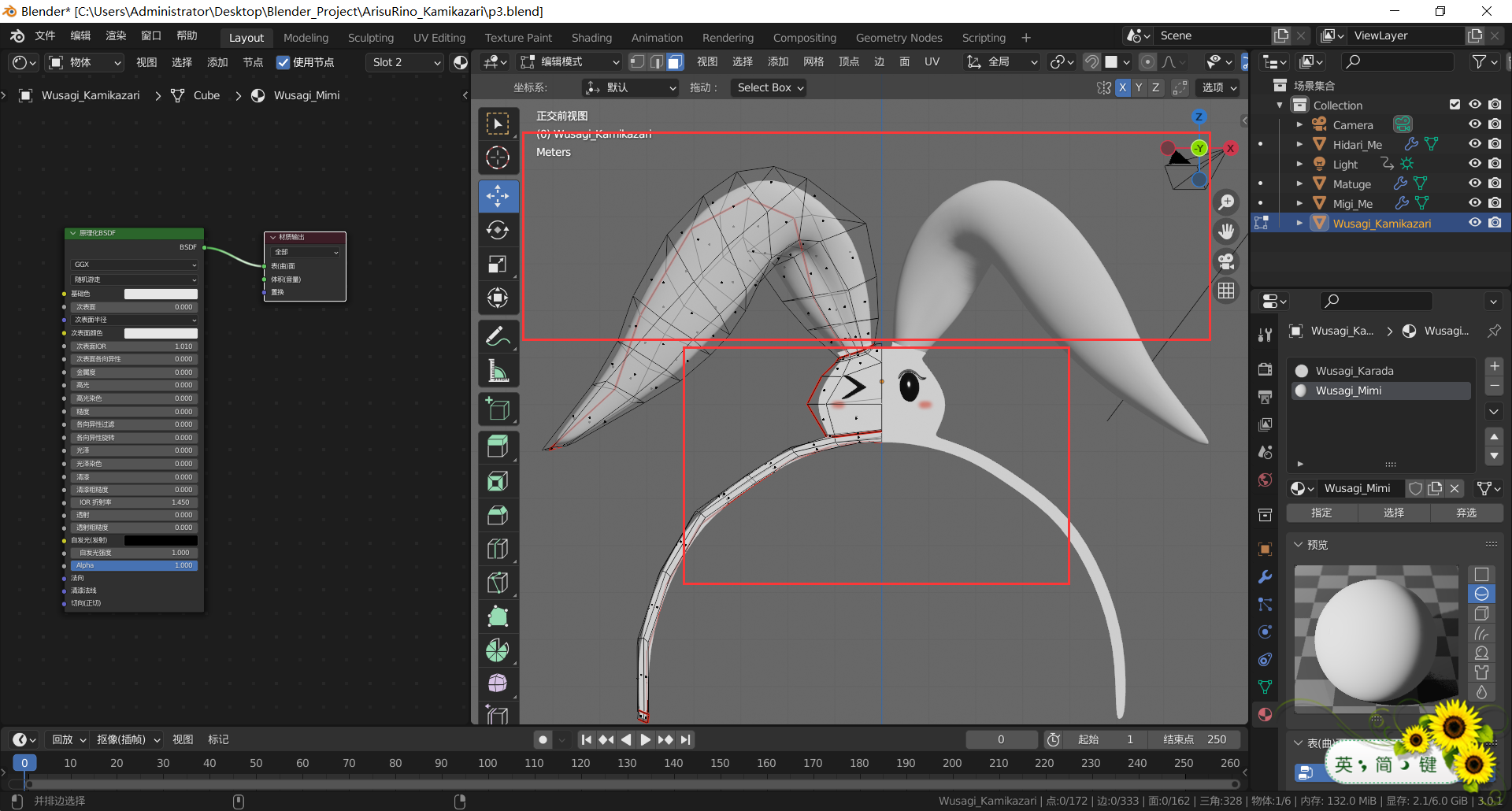Select the Move tool
Viewport: 1512px width, 811px height.
click(x=498, y=196)
